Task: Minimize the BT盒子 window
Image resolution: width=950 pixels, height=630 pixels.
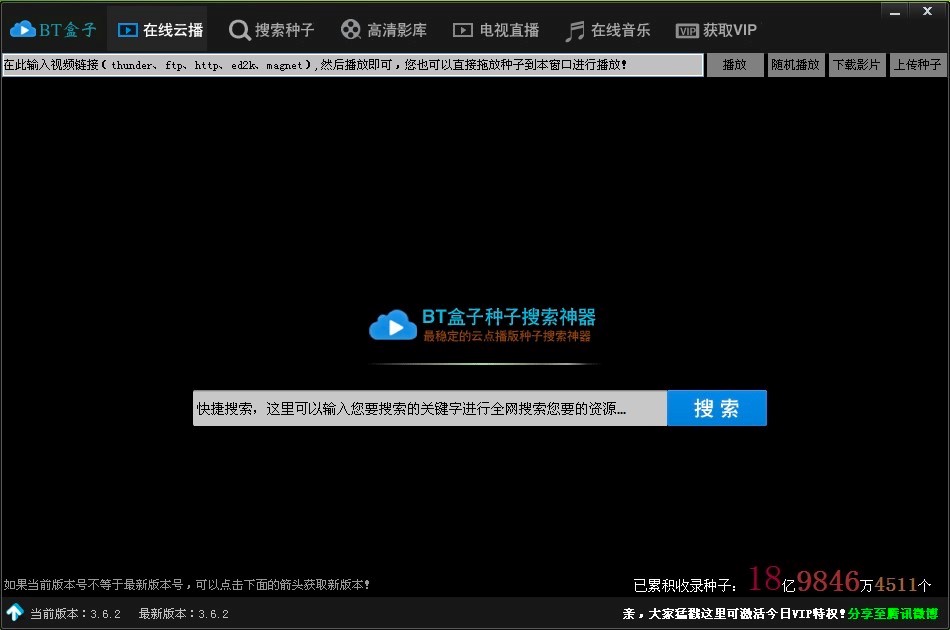Action: (895, 12)
